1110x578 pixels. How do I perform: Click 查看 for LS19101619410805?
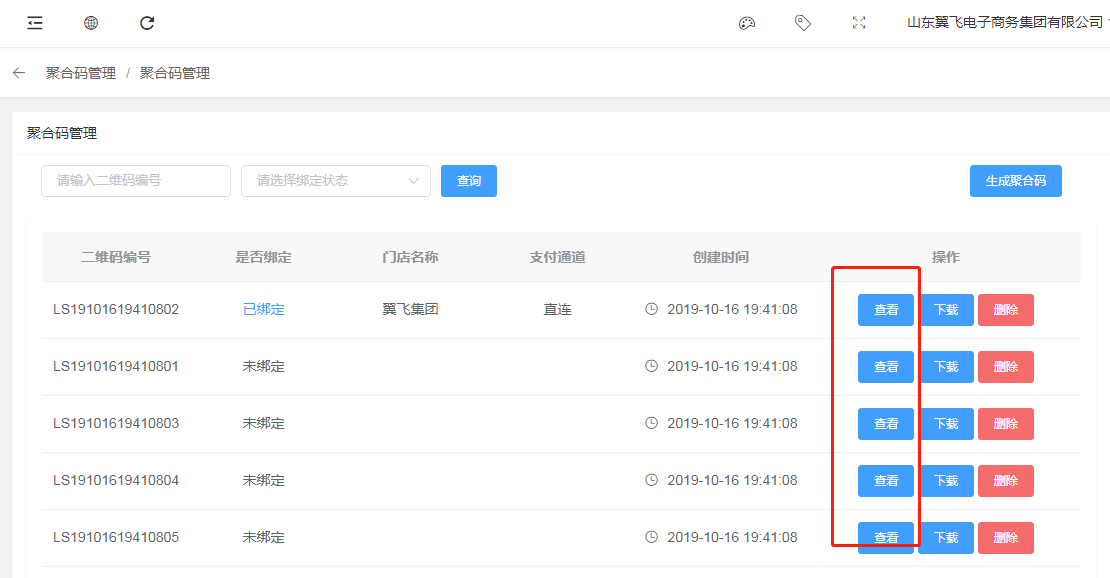click(886, 538)
